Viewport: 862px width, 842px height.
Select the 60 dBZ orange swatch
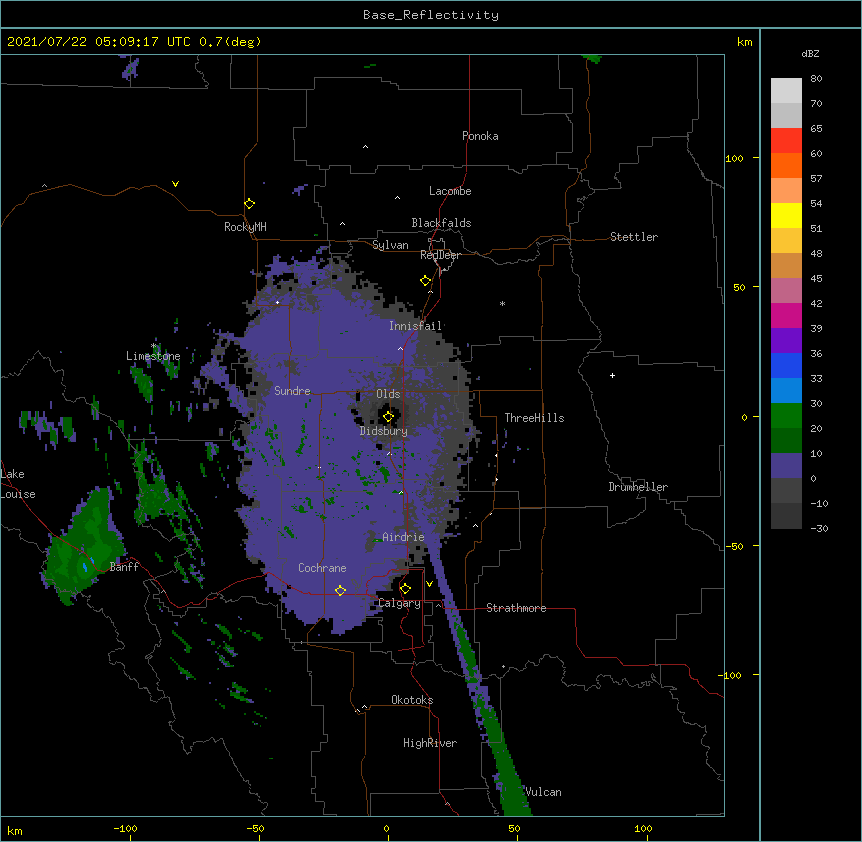click(x=786, y=165)
